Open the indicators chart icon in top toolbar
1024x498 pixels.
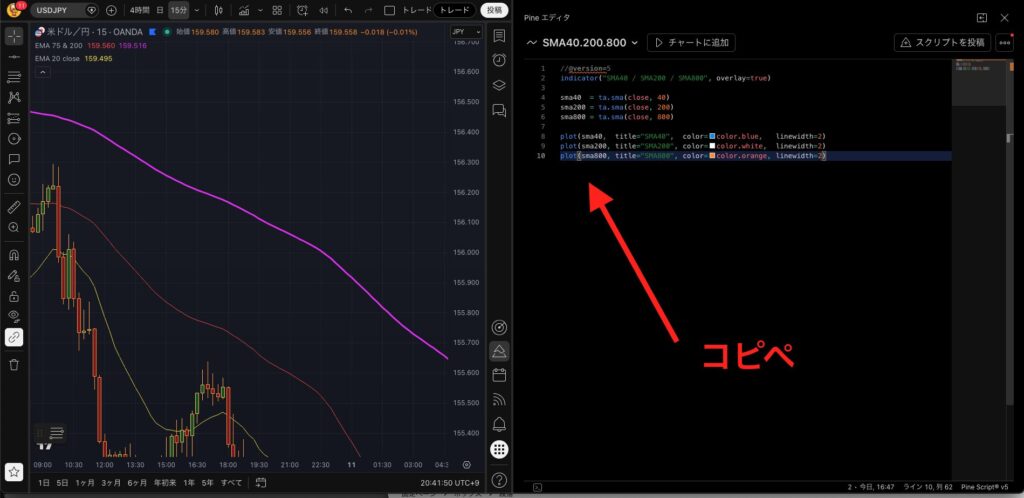coord(243,10)
